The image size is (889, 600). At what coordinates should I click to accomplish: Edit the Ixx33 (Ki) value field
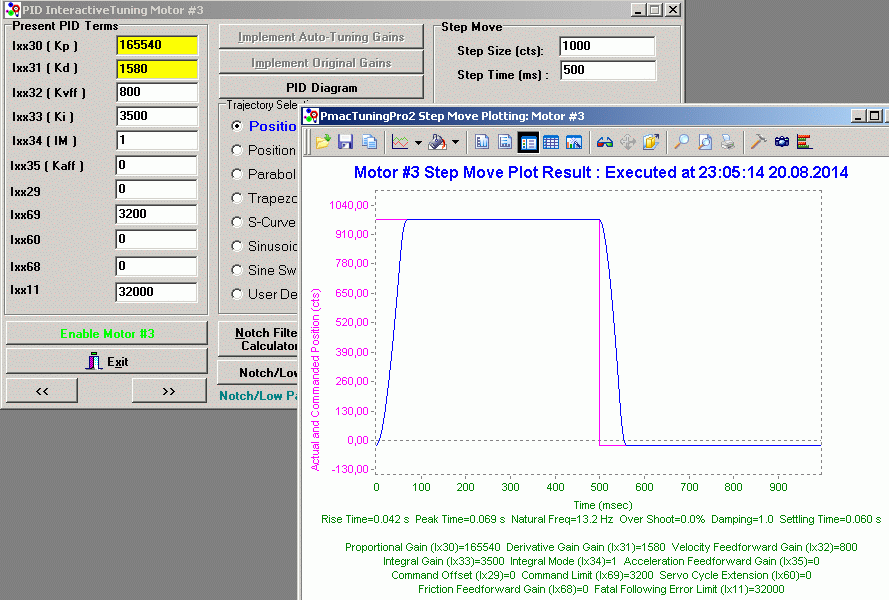click(x=157, y=116)
